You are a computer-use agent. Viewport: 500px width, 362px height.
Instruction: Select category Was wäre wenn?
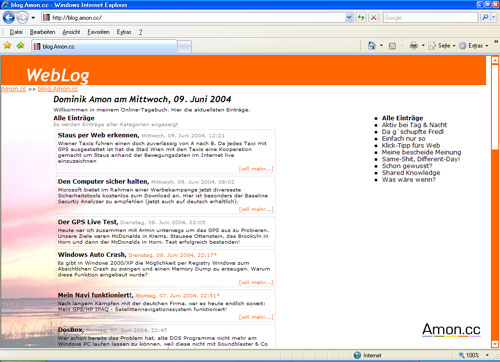(x=409, y=179)
